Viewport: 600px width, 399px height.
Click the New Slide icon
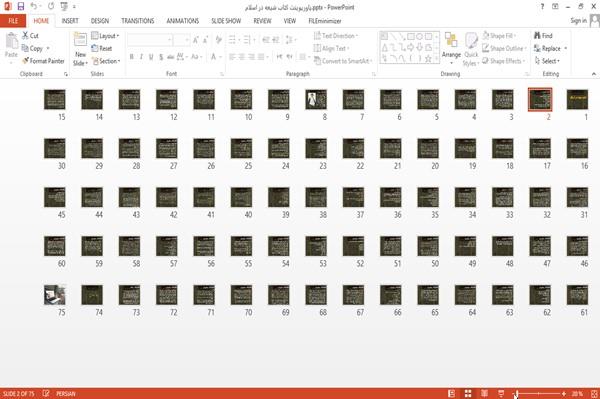(x=80, y=40)
